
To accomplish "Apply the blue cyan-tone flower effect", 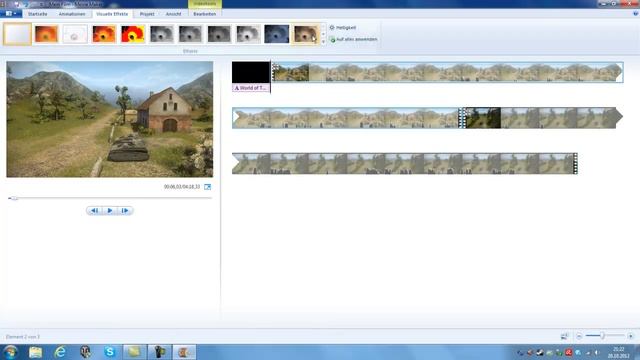I will [276, 34].
